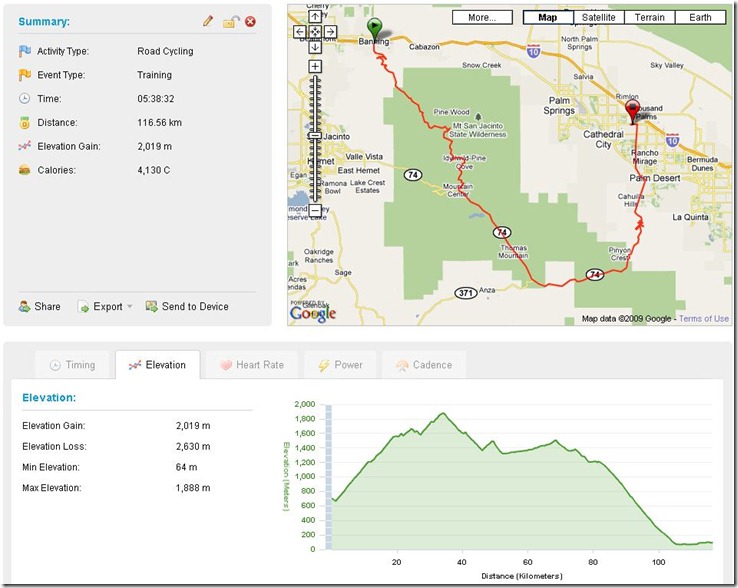738x588 pixels.
Task: Pan the map right
Action: (330, 32)
